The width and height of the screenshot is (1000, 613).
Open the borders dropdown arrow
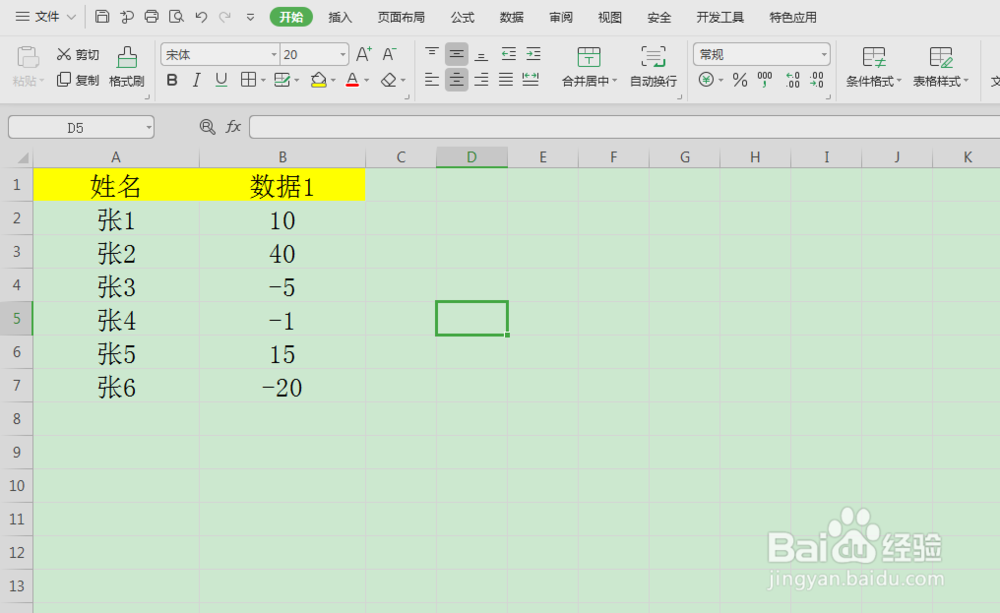(263, 80)
